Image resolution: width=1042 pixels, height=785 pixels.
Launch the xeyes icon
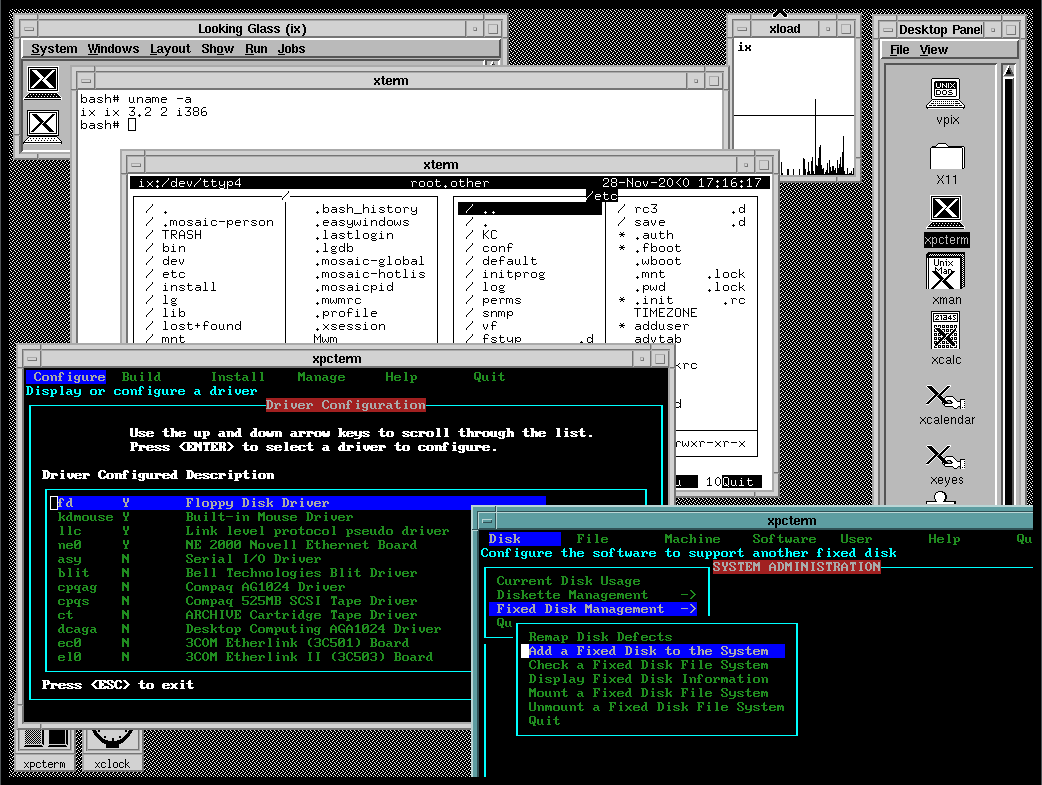click(946, 458)
